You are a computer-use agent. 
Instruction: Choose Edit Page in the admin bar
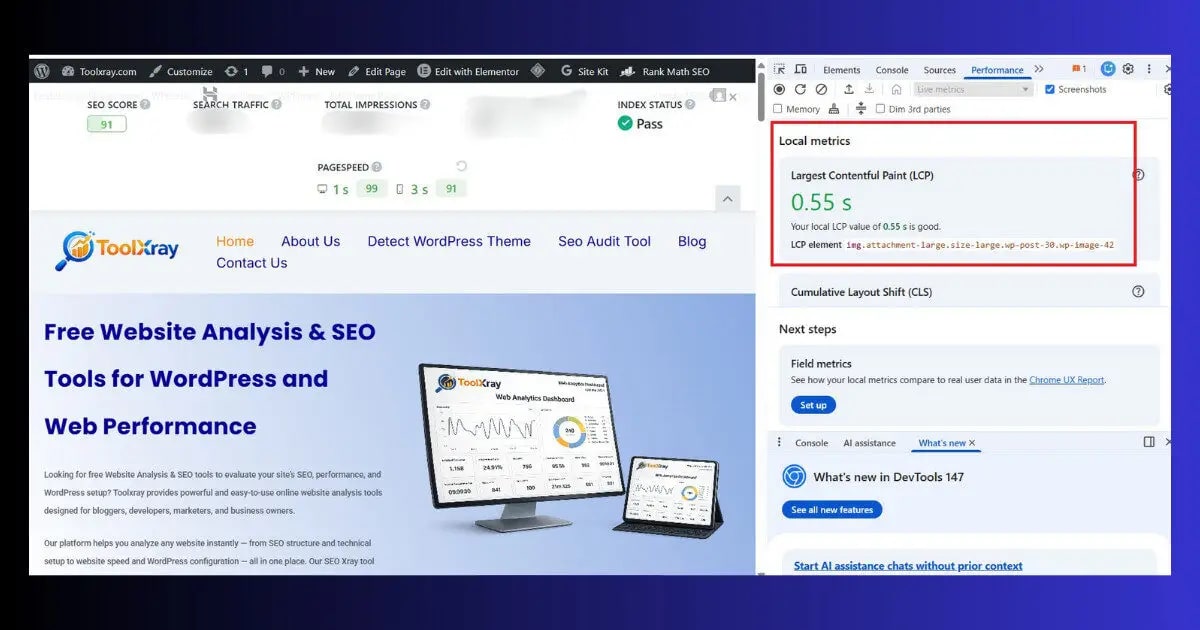point(377,71)
